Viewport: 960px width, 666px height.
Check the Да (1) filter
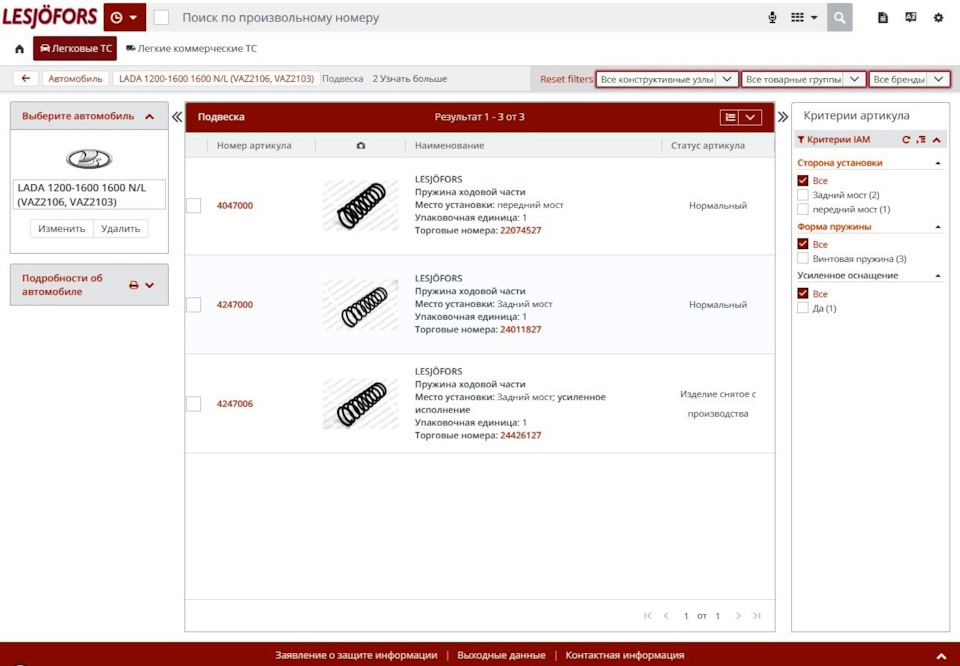(803, 309)
